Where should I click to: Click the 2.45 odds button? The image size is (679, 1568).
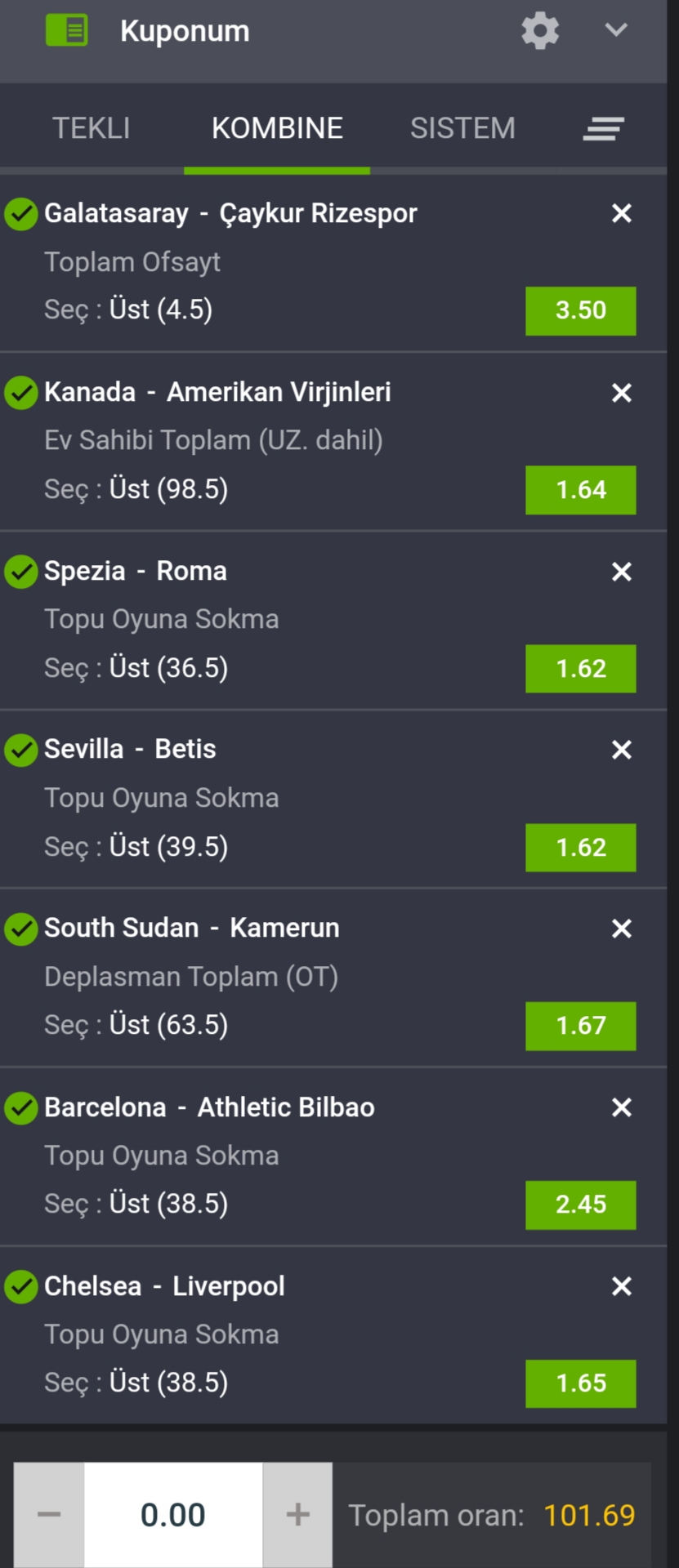click(581, 1205)
